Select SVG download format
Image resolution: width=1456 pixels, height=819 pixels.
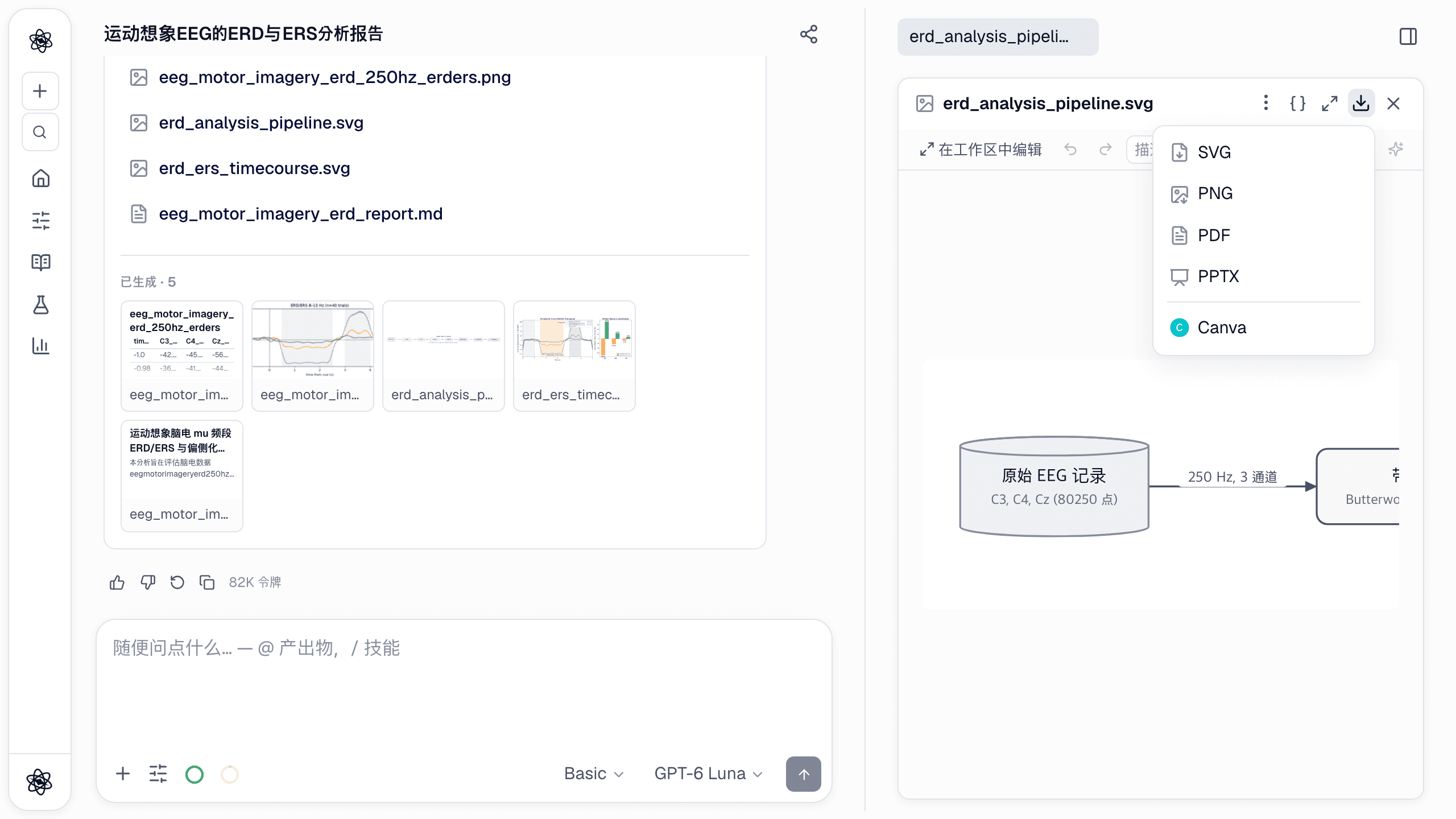[x=1263, y=152]
